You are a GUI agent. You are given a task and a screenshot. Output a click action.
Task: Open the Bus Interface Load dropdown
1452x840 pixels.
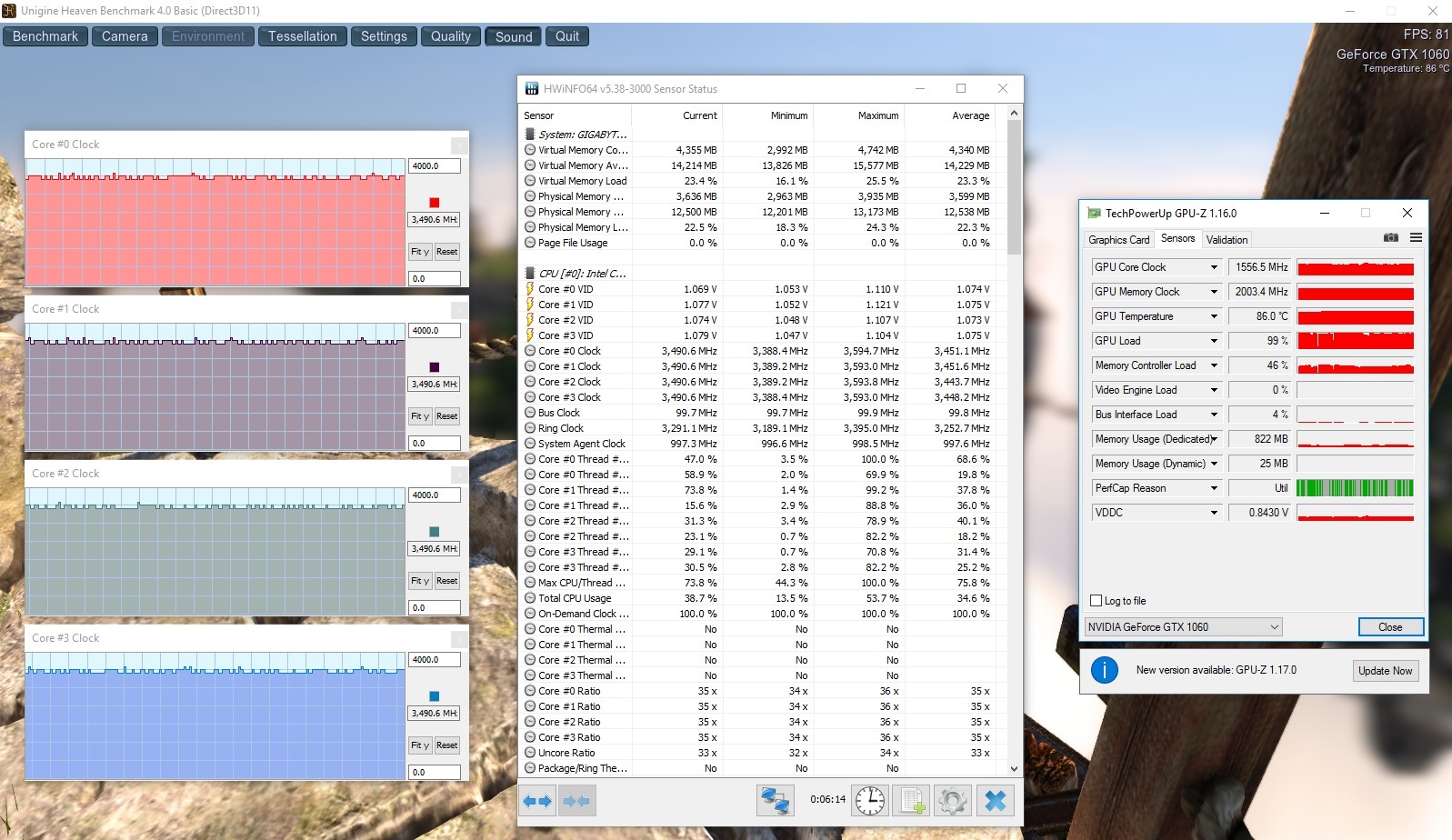(1214, 415)
